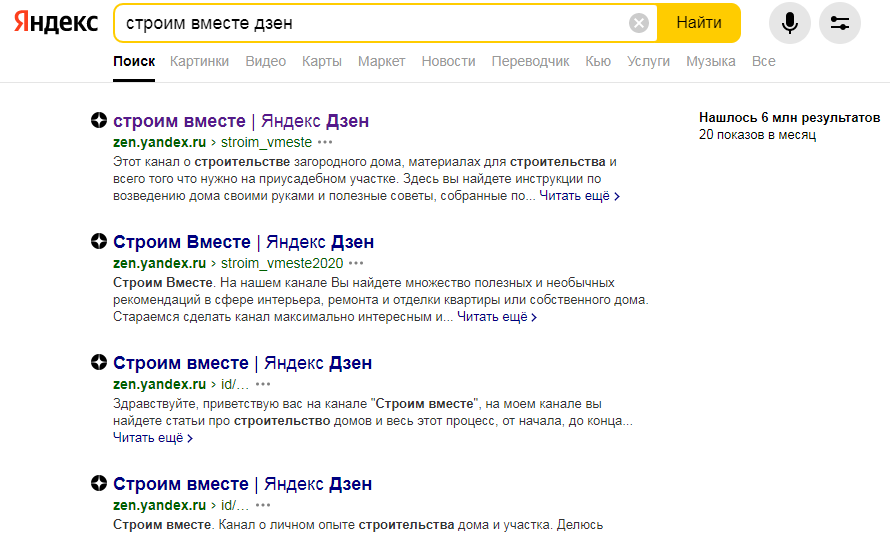This screenshot has height=534, width=890.
Task: Open three-dots menu of third result URL
Action: pos(263,384)
